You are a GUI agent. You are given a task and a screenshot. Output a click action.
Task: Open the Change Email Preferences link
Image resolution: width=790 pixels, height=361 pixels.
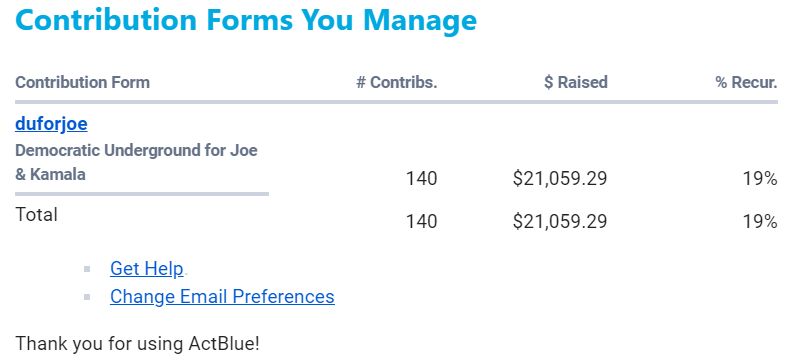[222, 297]
